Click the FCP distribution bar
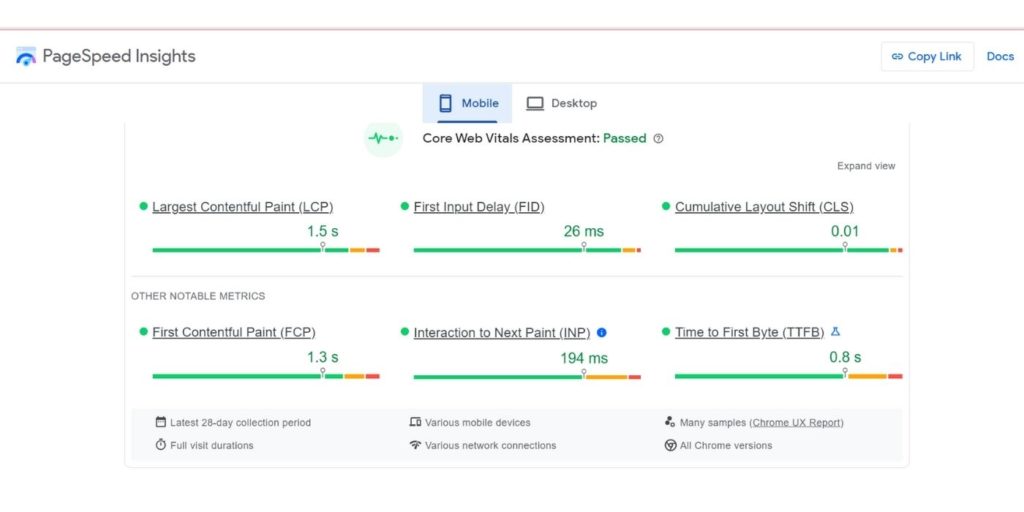 [x=266, y=376]
